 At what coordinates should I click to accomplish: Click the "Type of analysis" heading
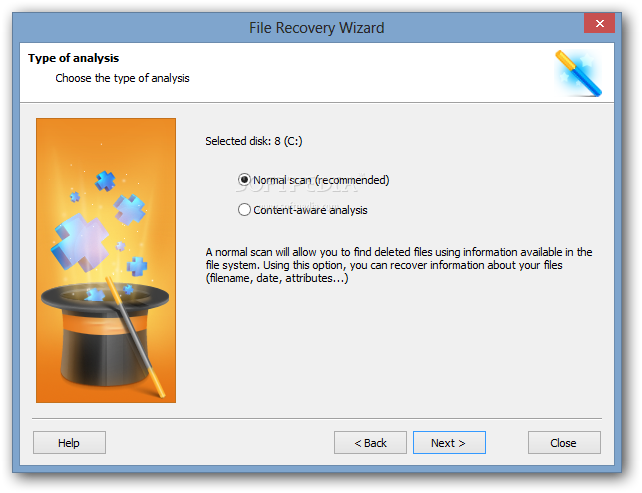point(74,58)
